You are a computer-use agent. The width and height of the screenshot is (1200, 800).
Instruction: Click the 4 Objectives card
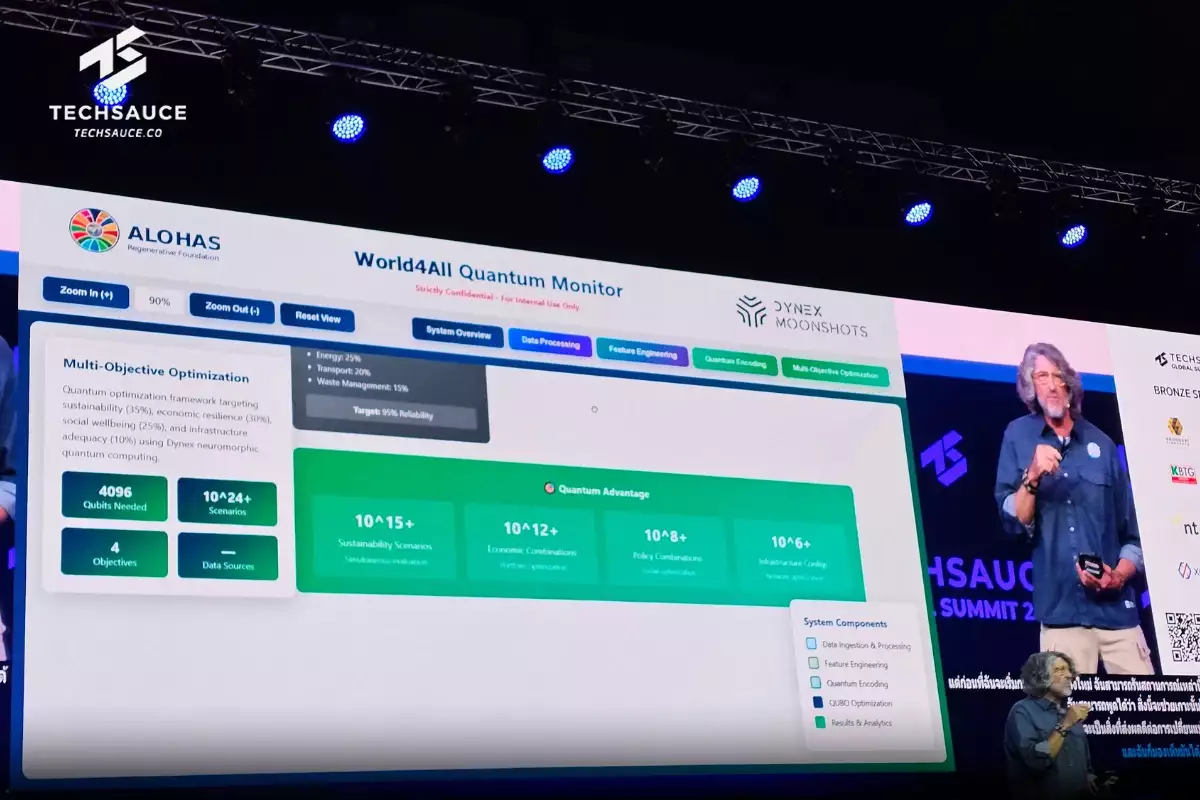(x=115, y=553)
